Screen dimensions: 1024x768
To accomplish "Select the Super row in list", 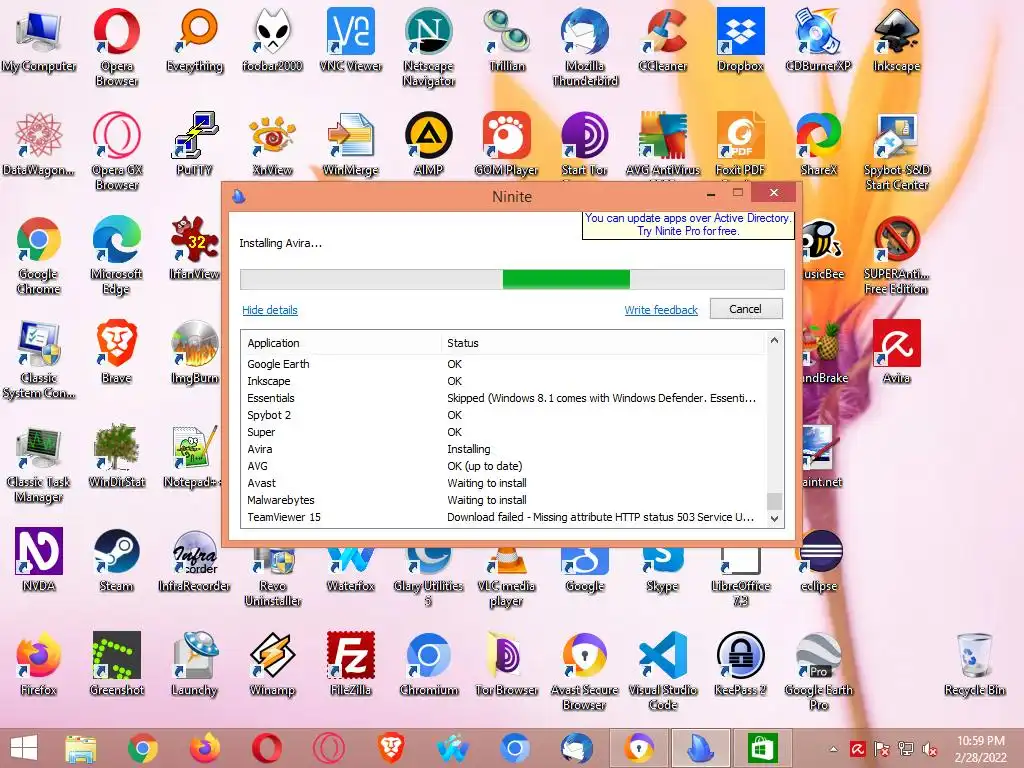I will (503, 432).
